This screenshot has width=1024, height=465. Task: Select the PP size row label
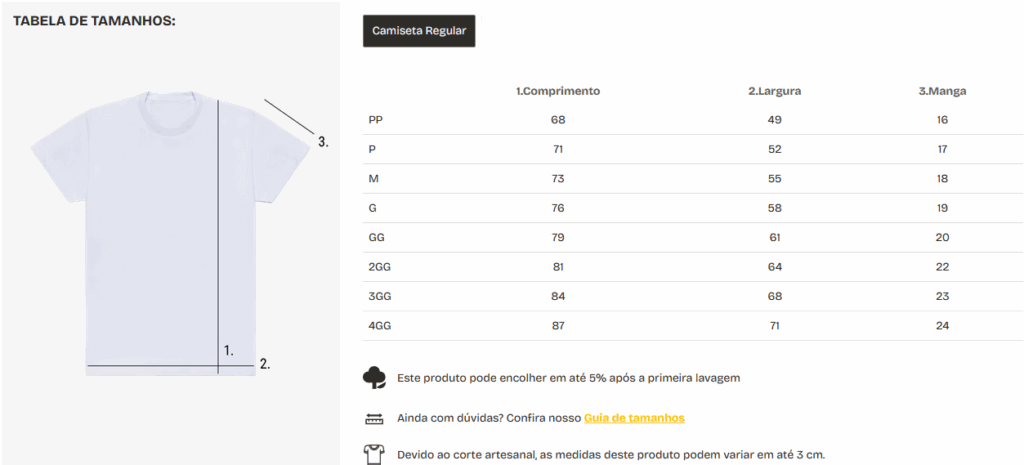(x=376, y=120)
